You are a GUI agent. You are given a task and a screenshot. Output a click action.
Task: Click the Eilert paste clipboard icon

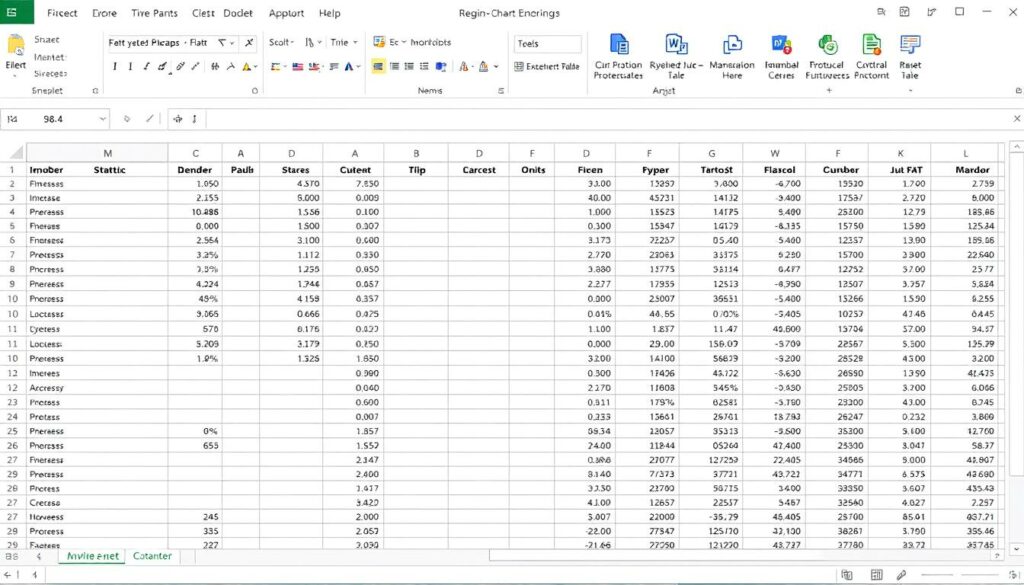point(16,46)
